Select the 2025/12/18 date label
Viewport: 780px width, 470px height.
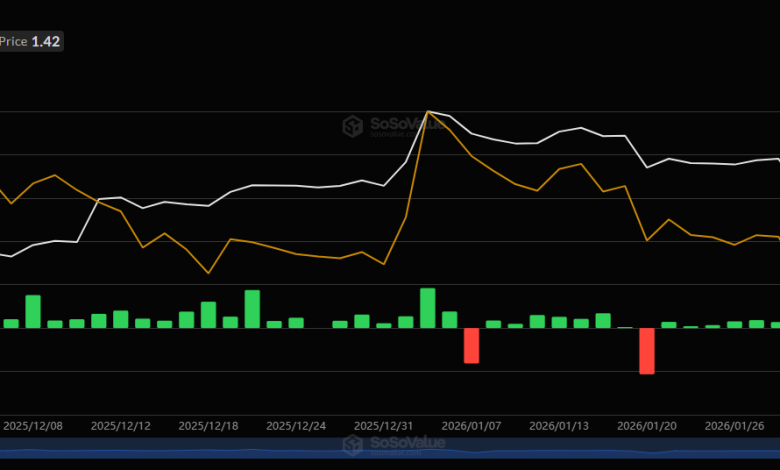pyautogui.click(x=208, y=425)
